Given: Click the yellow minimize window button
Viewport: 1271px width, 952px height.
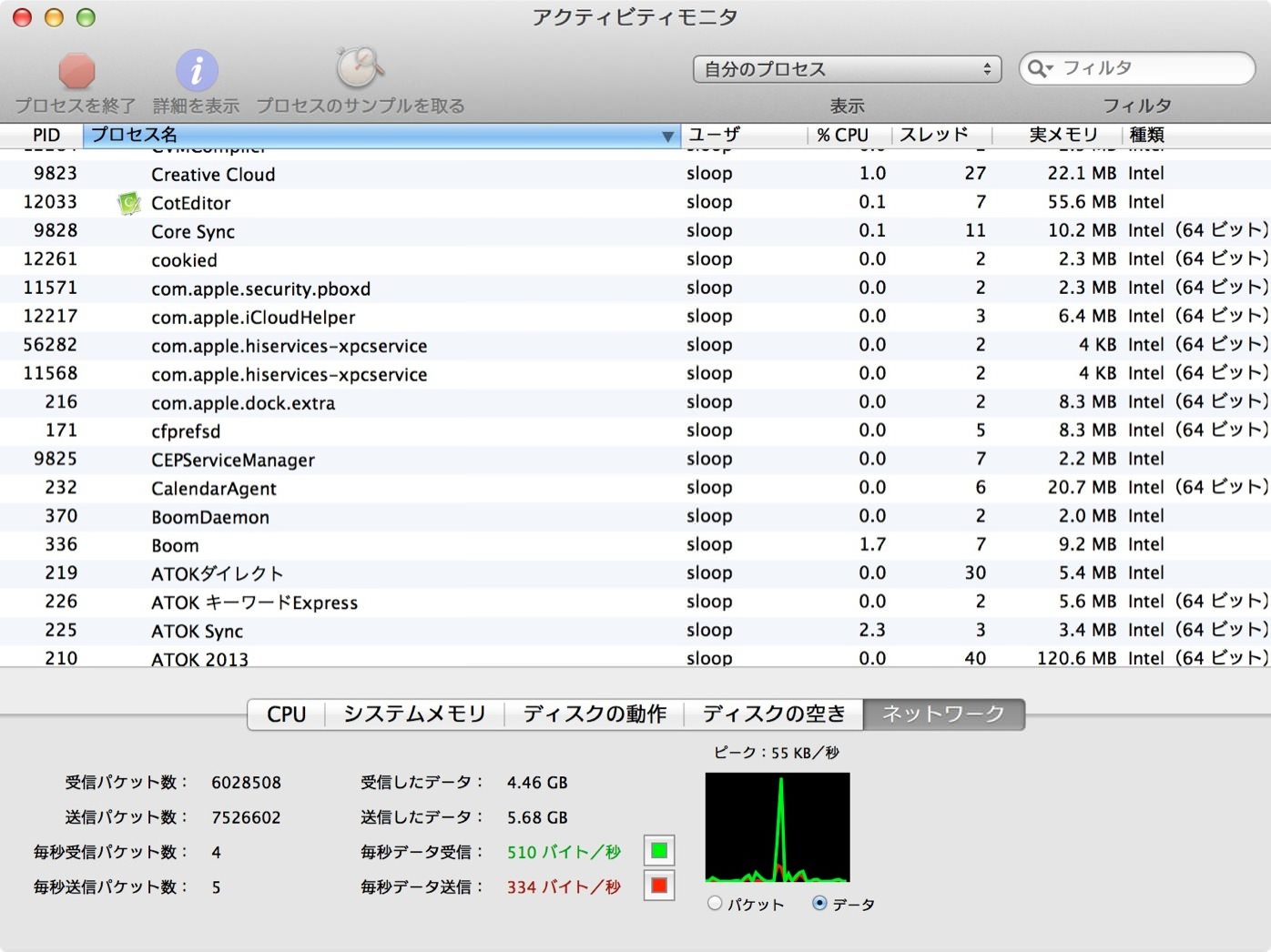Looking at the screenshot, I should [54, 17].
